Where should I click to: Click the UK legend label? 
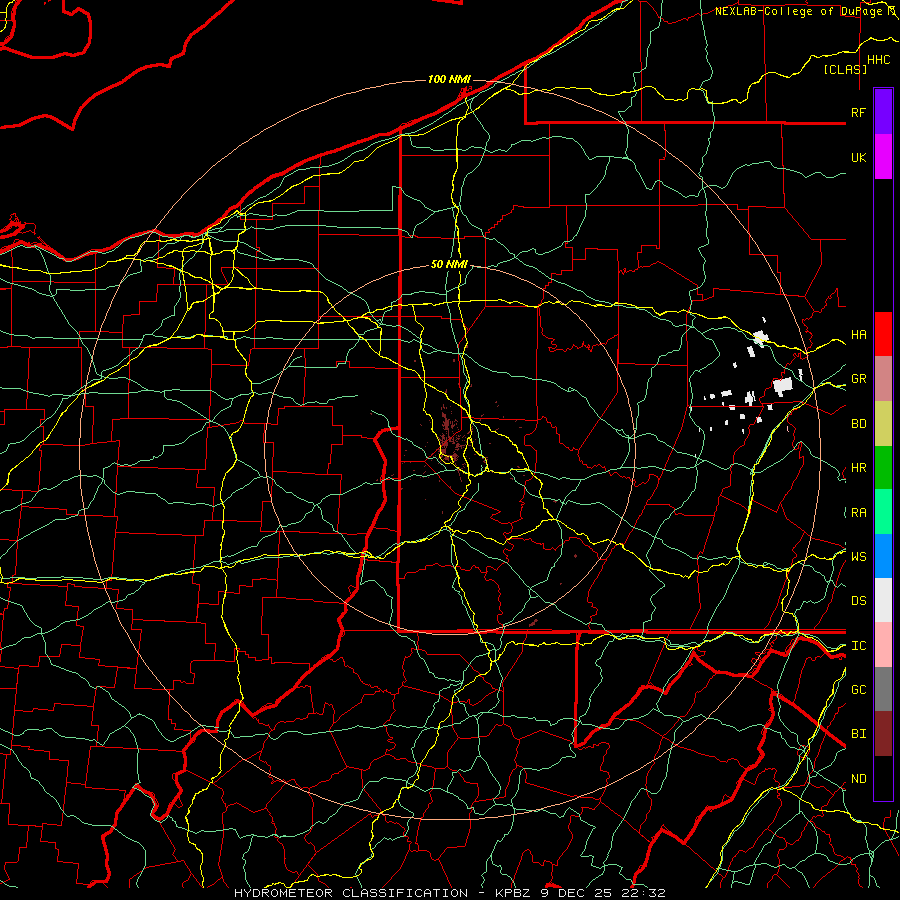[x=859, y=157]
